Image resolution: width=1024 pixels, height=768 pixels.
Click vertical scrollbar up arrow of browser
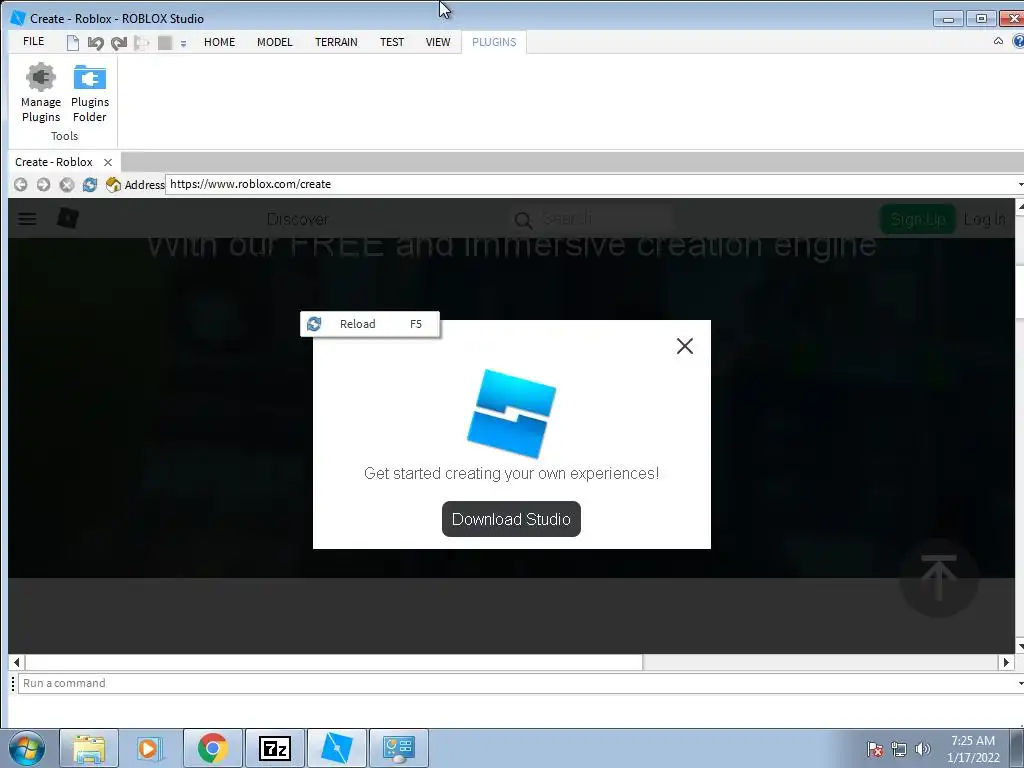tap(1020, 207)
